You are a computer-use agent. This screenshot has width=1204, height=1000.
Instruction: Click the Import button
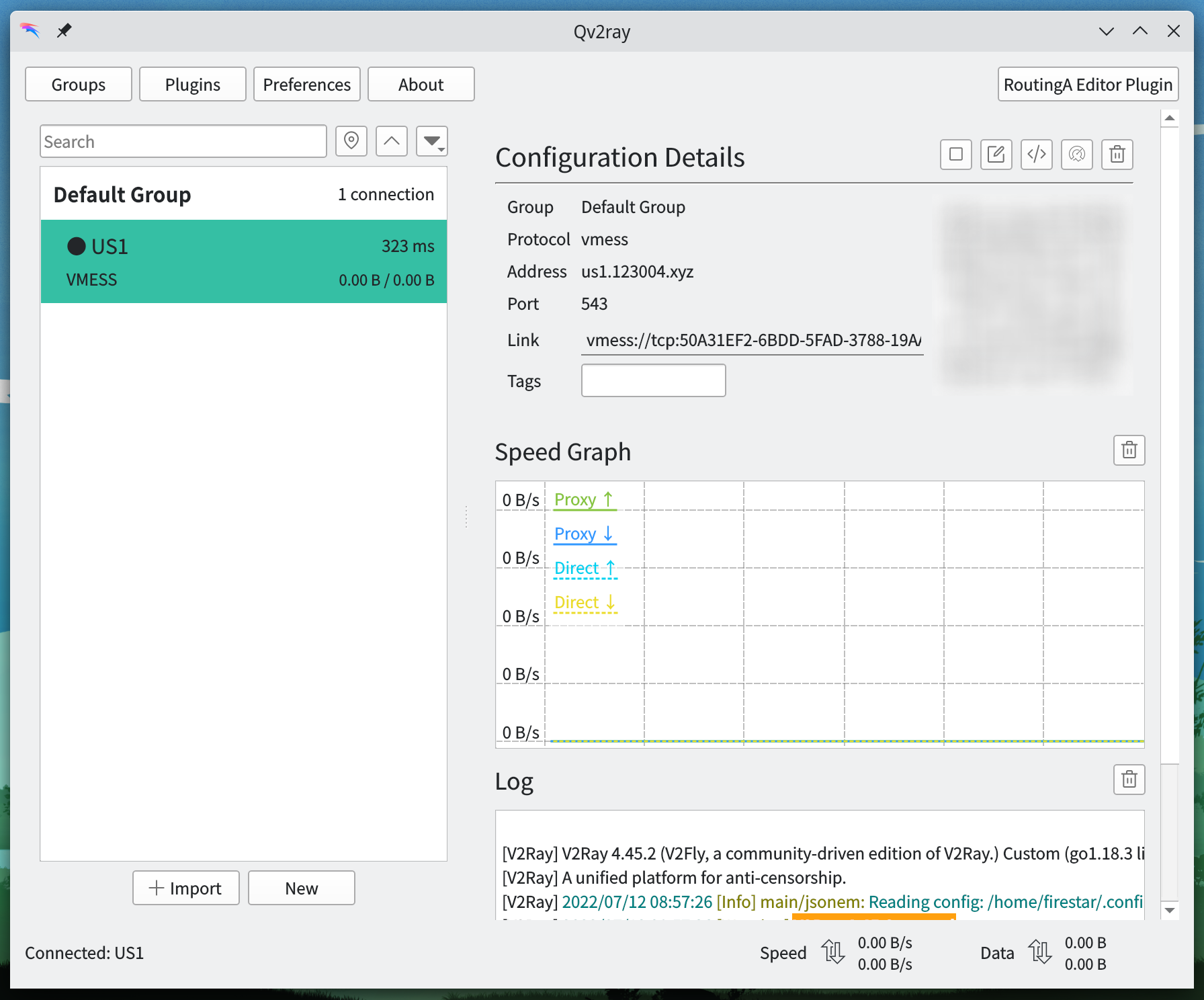[186, 888]
